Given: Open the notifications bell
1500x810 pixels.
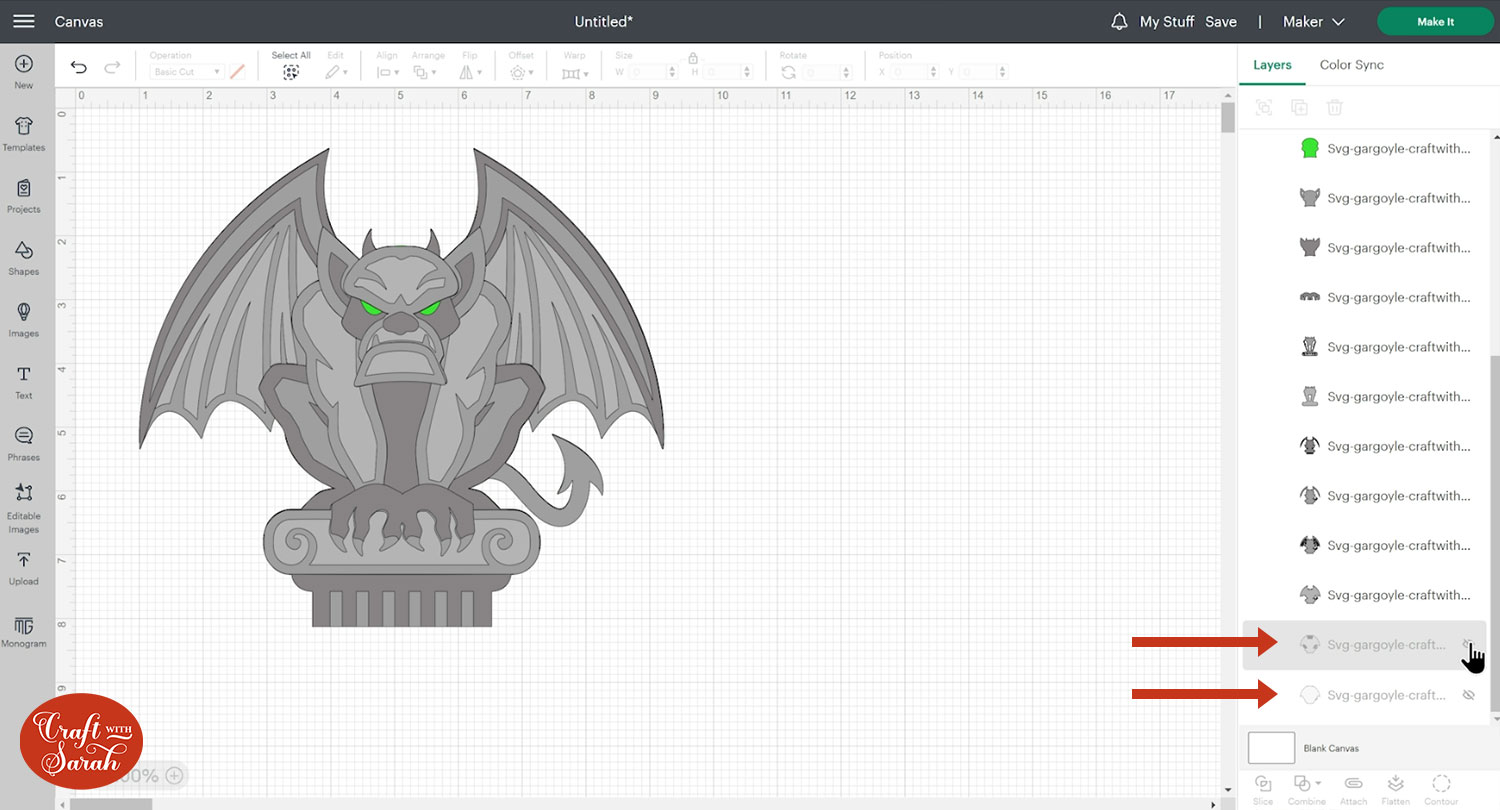Looking at the screenshot, I should click(1119, 21).
